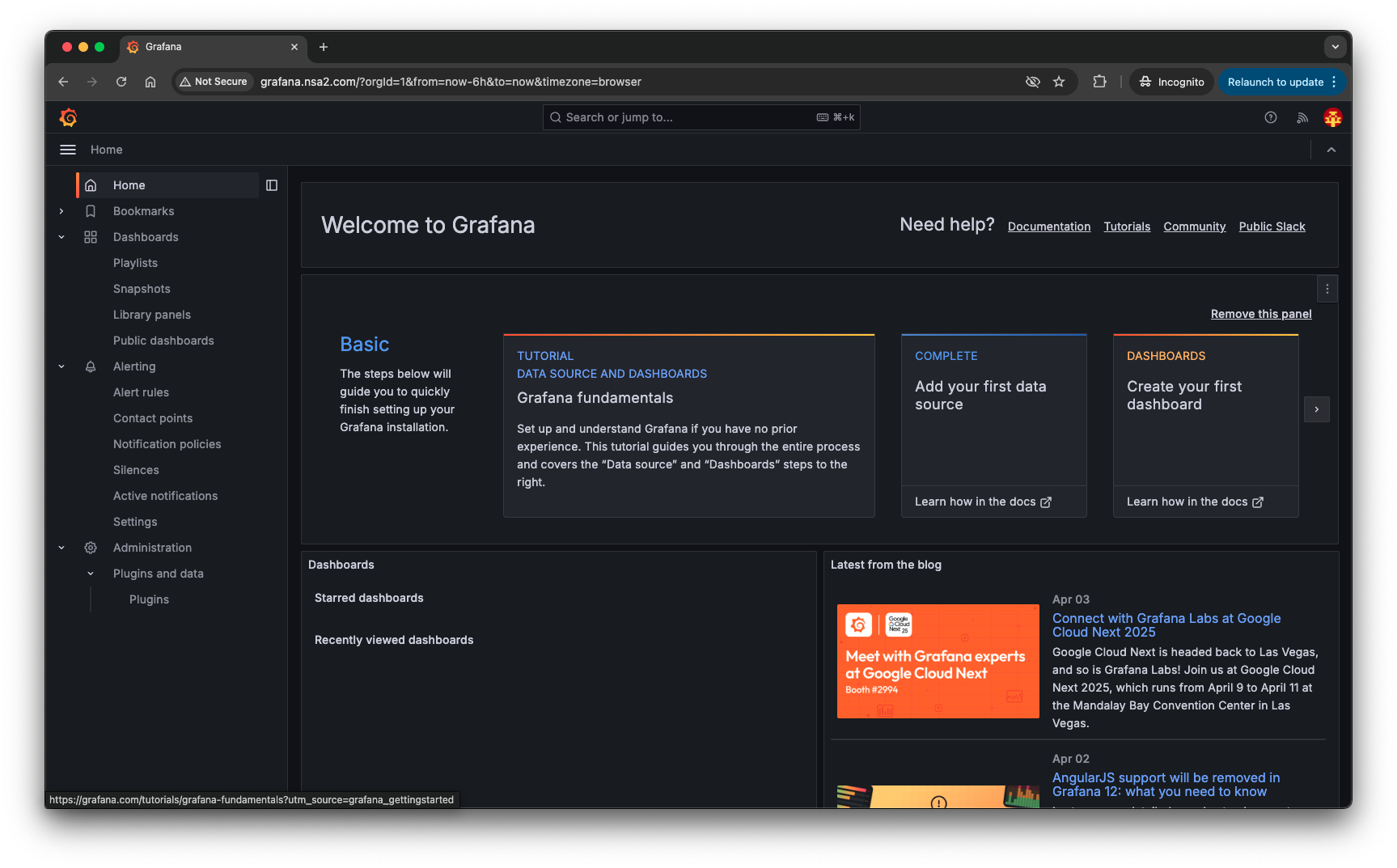Open the tab search dropdown arrow
Screen dimensions: 1397x868
tap(1336, 47)
